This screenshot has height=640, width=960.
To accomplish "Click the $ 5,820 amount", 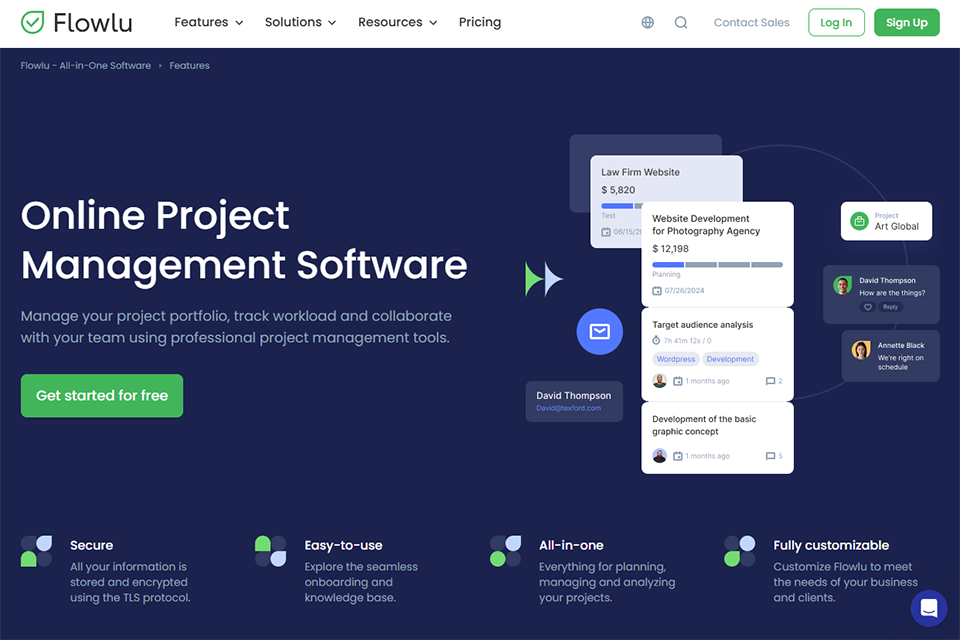I will 618,190.
